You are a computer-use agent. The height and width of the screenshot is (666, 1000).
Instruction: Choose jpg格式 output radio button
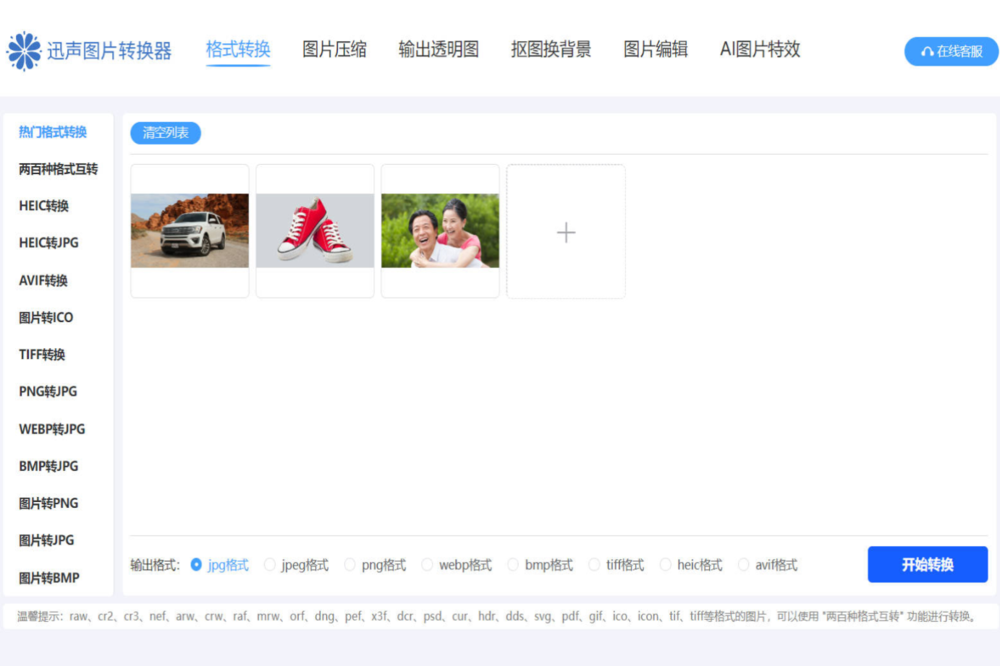tap(196, 565)
